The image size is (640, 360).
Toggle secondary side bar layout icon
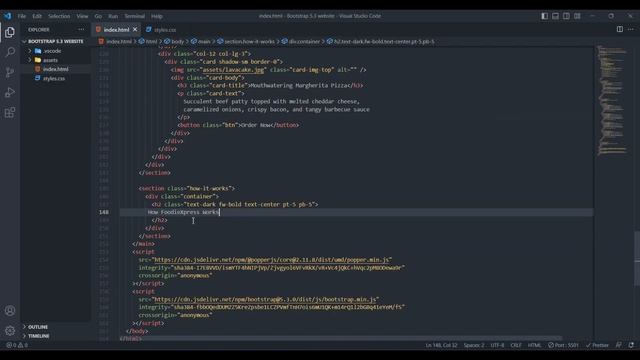[x=566, y=16]
